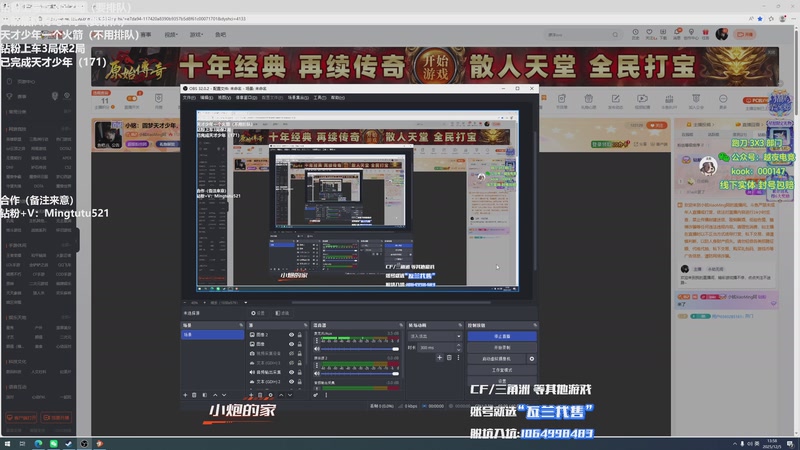Open the 编辑 menu in OBS
800x450 pixels.
coord(206,97)
